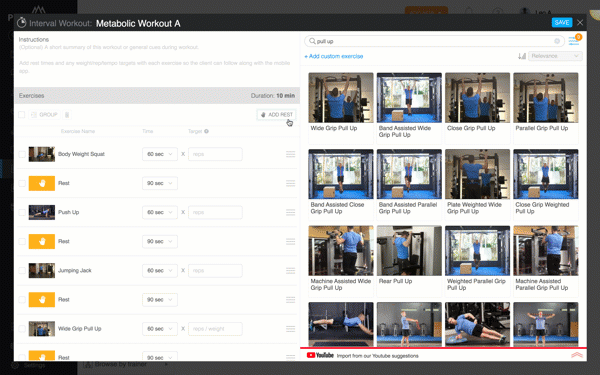
Task: Toggle the select-all exercises checkbox
Action: point(22,115)
